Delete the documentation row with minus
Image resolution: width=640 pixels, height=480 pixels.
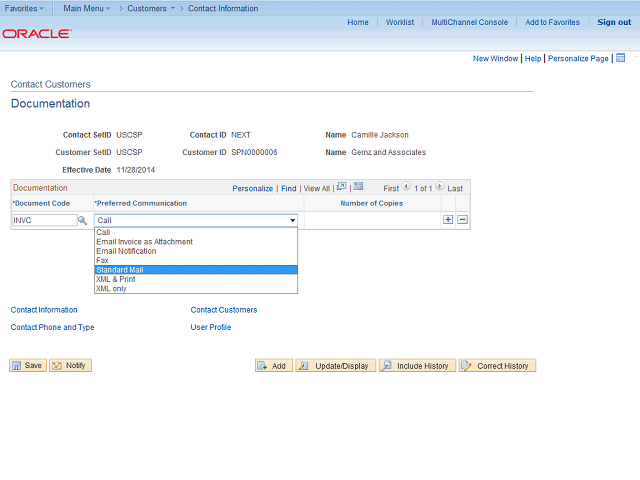(x=462, y=220)
